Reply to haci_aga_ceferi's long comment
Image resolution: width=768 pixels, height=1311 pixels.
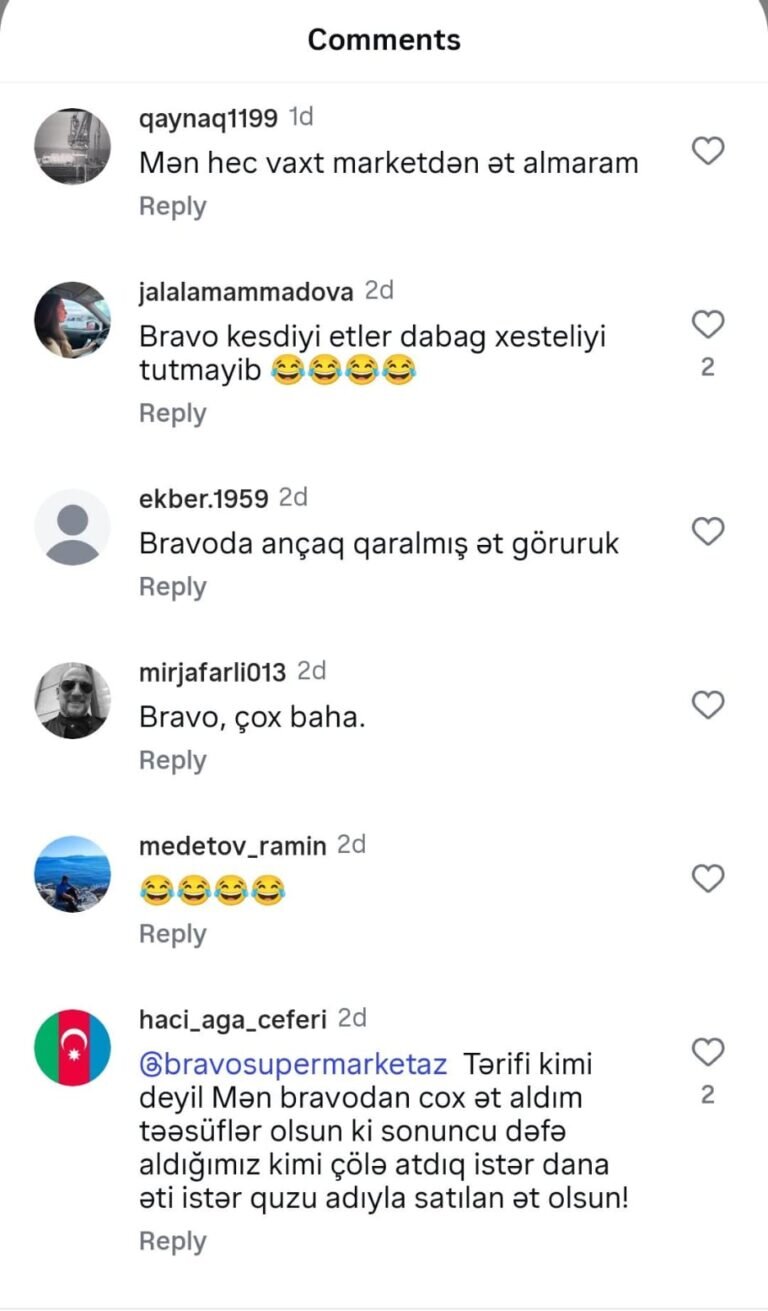(x=172, y=1241)
